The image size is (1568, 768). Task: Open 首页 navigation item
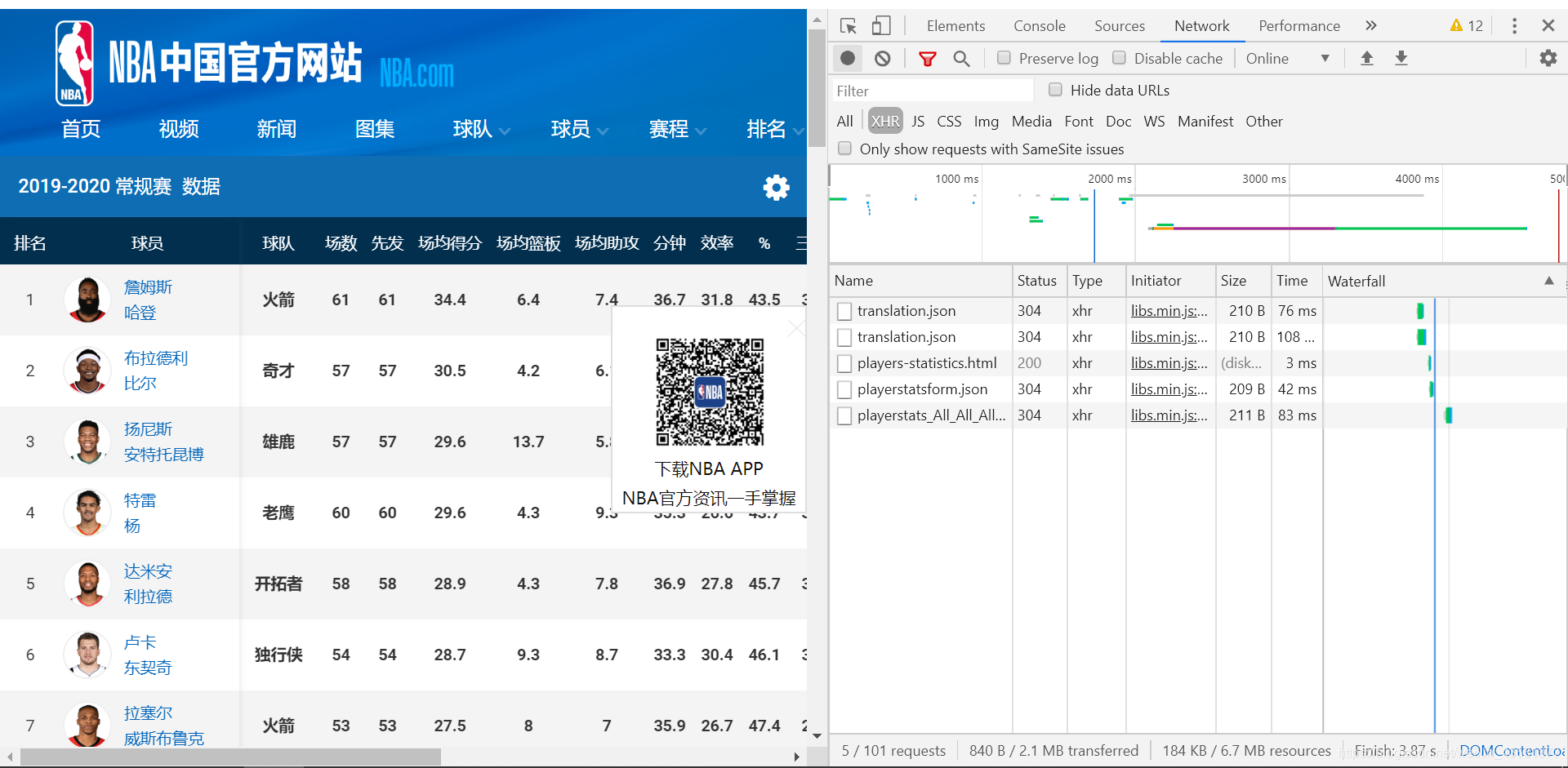pos(81,129)
